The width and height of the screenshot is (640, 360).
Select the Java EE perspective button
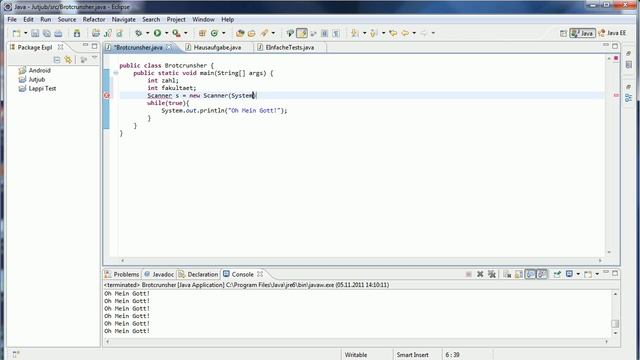point(612,33)
